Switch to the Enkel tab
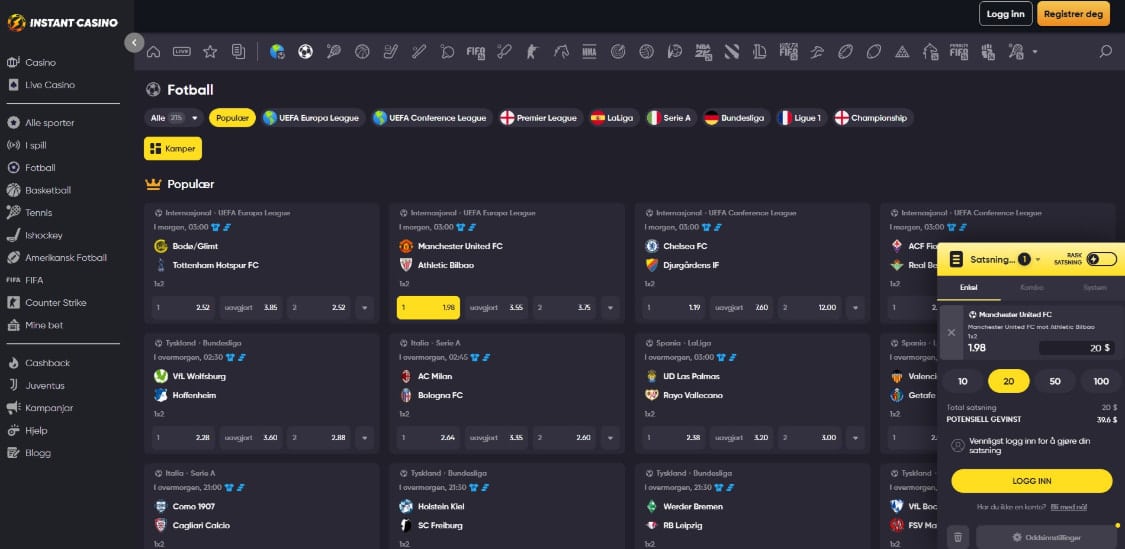This screenshot has width=1125, height=549. (x=969, y=287)
